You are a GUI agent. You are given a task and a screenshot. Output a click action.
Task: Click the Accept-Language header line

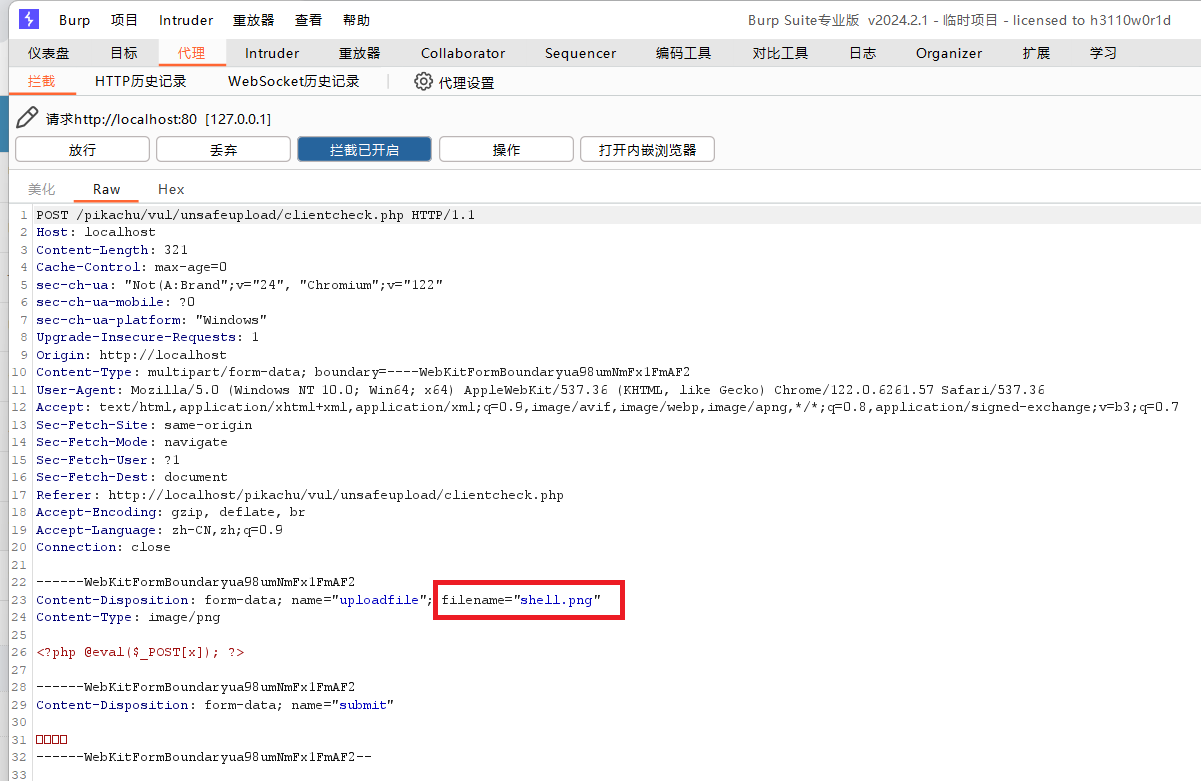click(x=159, y=530)
